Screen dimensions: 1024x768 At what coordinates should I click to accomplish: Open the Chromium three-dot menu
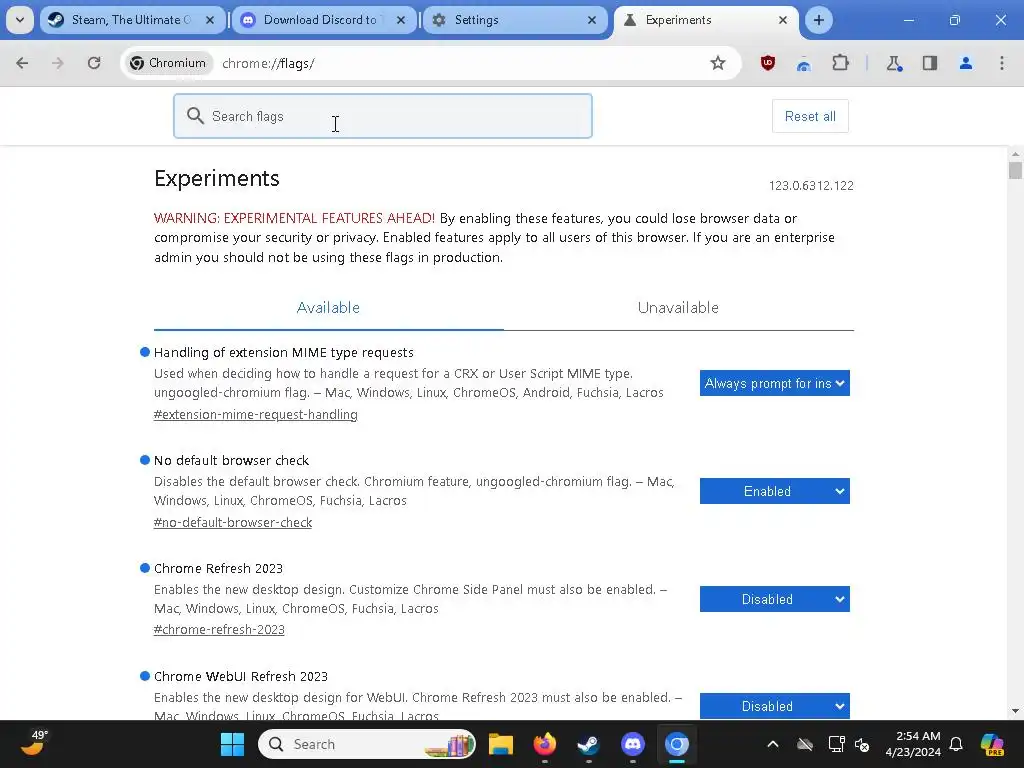(1002, 63)
